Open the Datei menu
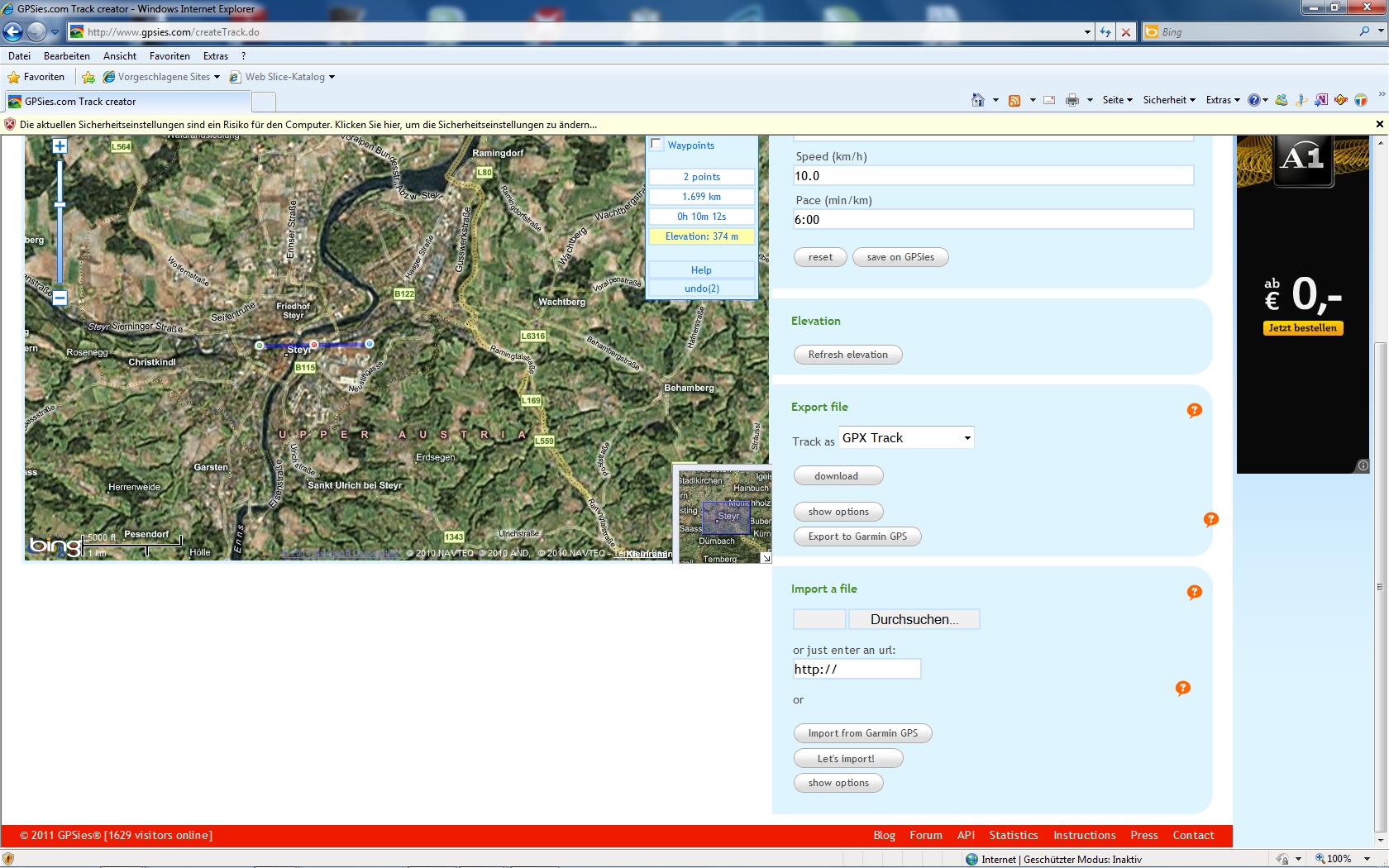1389x868 pixels. (x=19, y=56)
